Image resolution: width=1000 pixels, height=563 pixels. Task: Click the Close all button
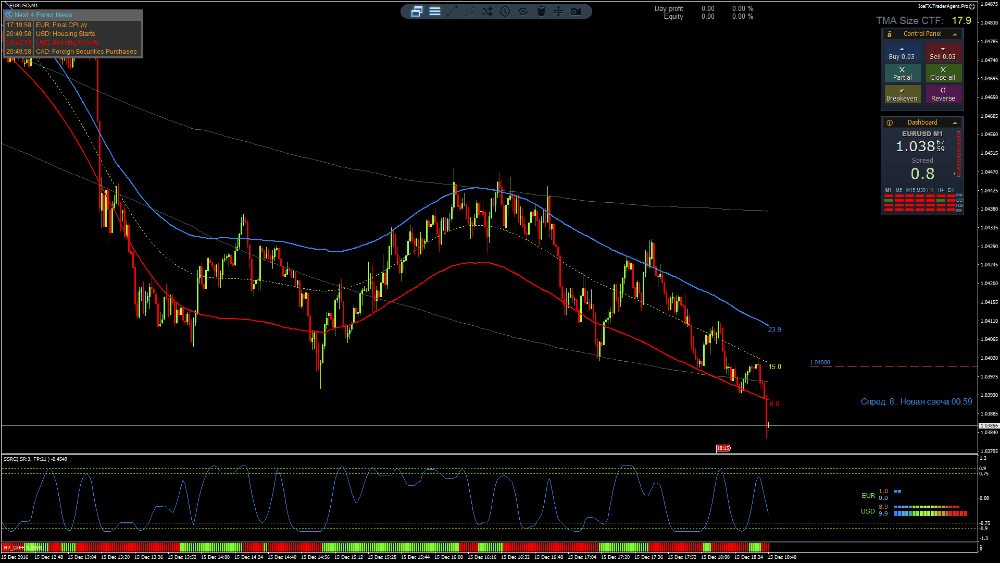pos(943,73)
